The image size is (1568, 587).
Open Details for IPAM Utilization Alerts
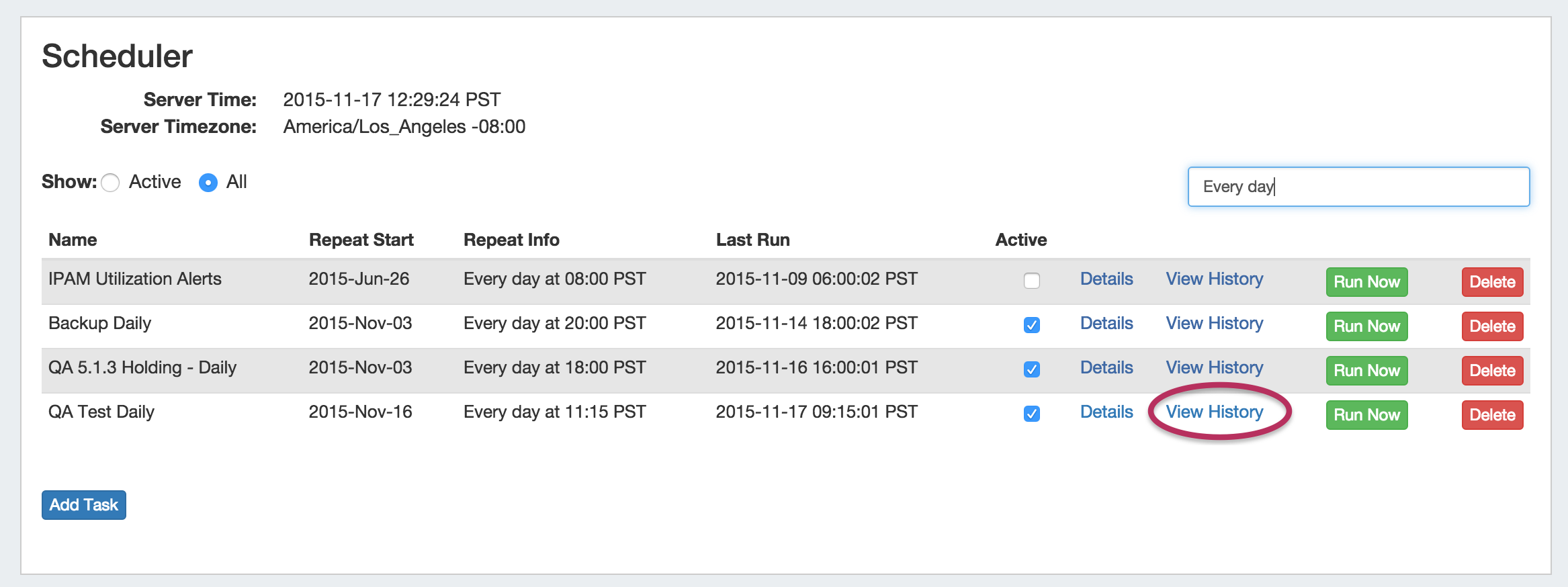[x=1106, y=279]
